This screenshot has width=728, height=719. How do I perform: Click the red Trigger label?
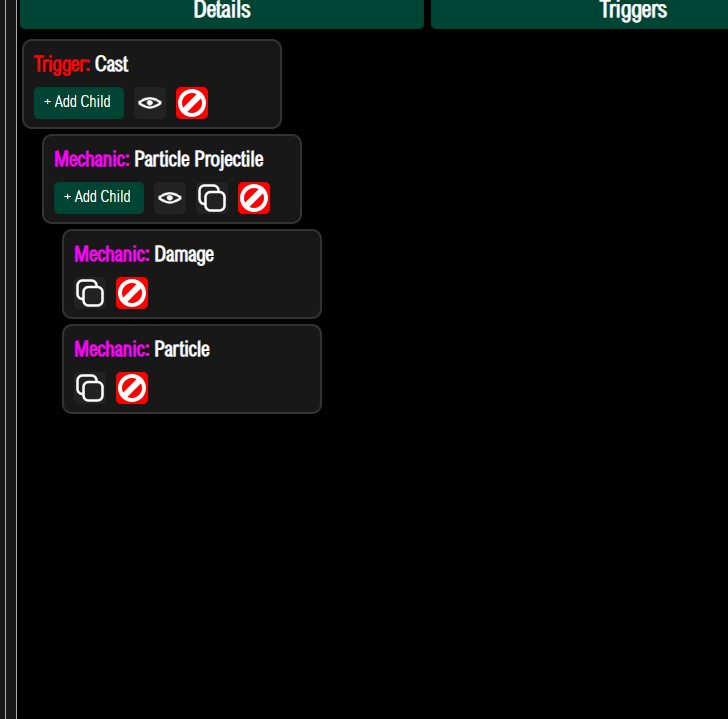click(x=62, y=65)
